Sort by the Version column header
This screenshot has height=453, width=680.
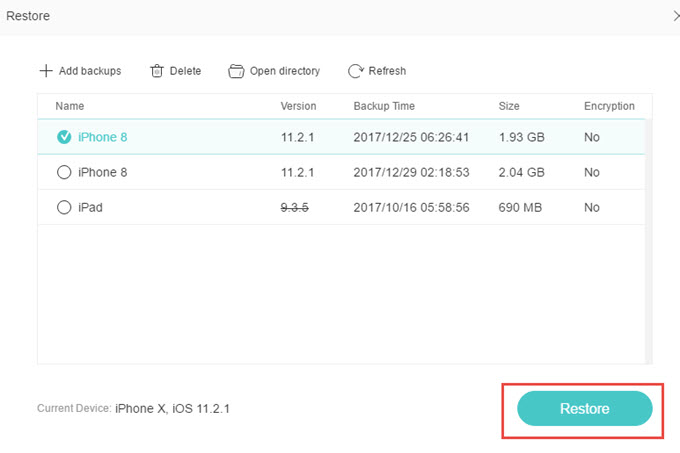[298, 106]
